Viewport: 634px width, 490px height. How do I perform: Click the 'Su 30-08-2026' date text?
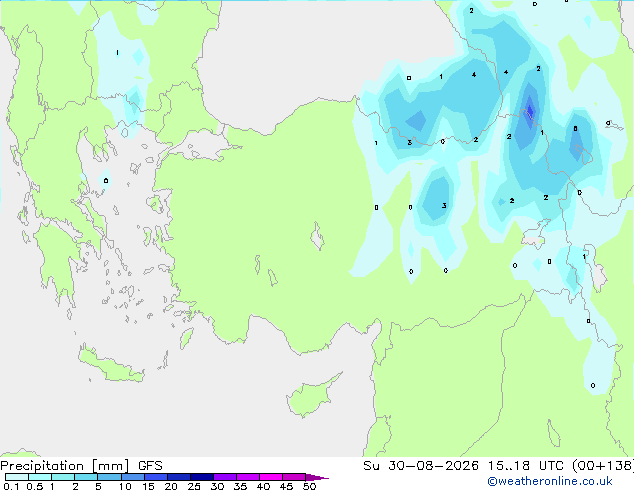click(421, 466)
